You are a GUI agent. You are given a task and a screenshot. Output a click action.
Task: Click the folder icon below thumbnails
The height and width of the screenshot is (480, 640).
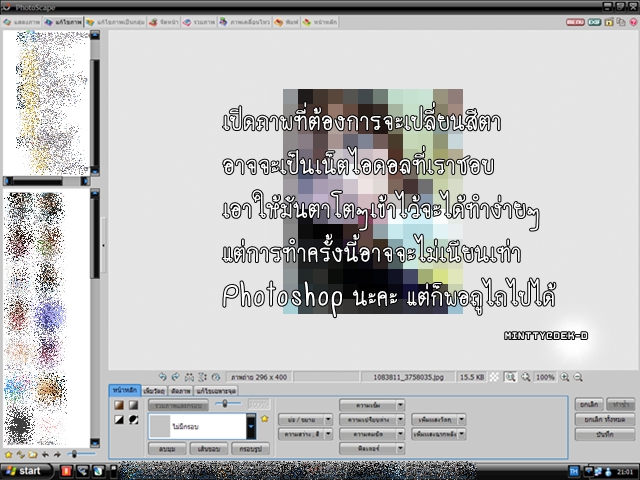click(x=33, y=454)
